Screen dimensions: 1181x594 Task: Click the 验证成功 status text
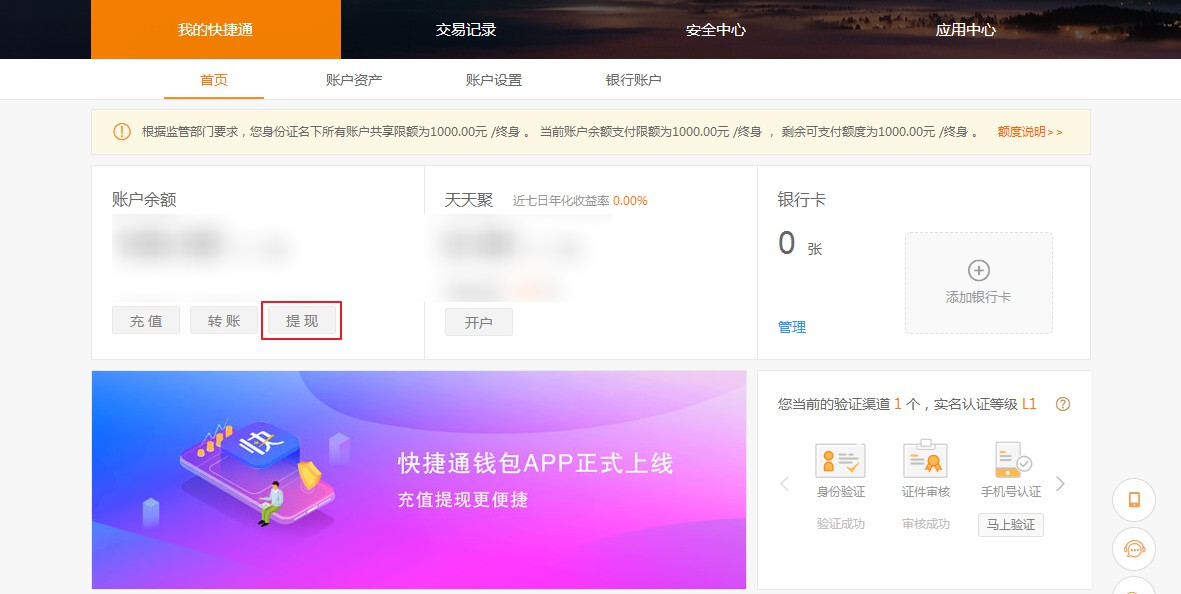click(841, 524)
